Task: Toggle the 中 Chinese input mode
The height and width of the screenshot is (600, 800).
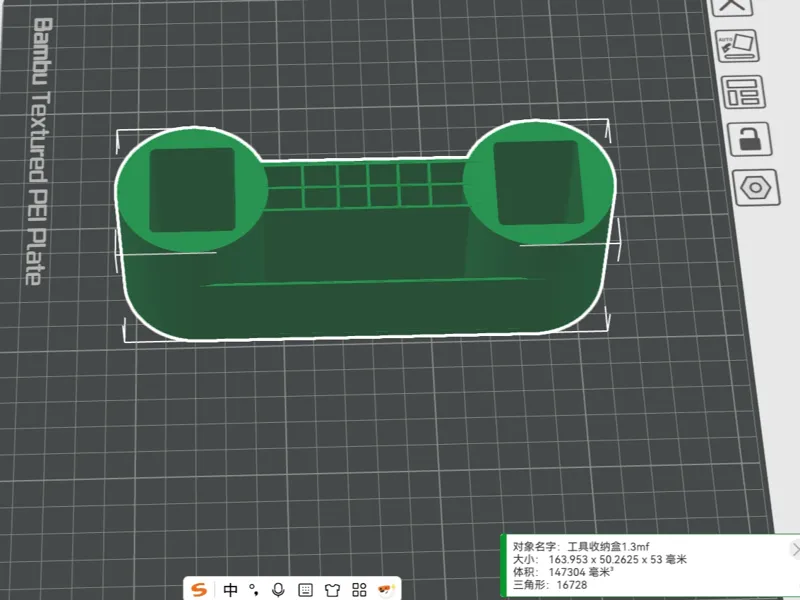Action: pyautogui.click(x=231, y=590)
